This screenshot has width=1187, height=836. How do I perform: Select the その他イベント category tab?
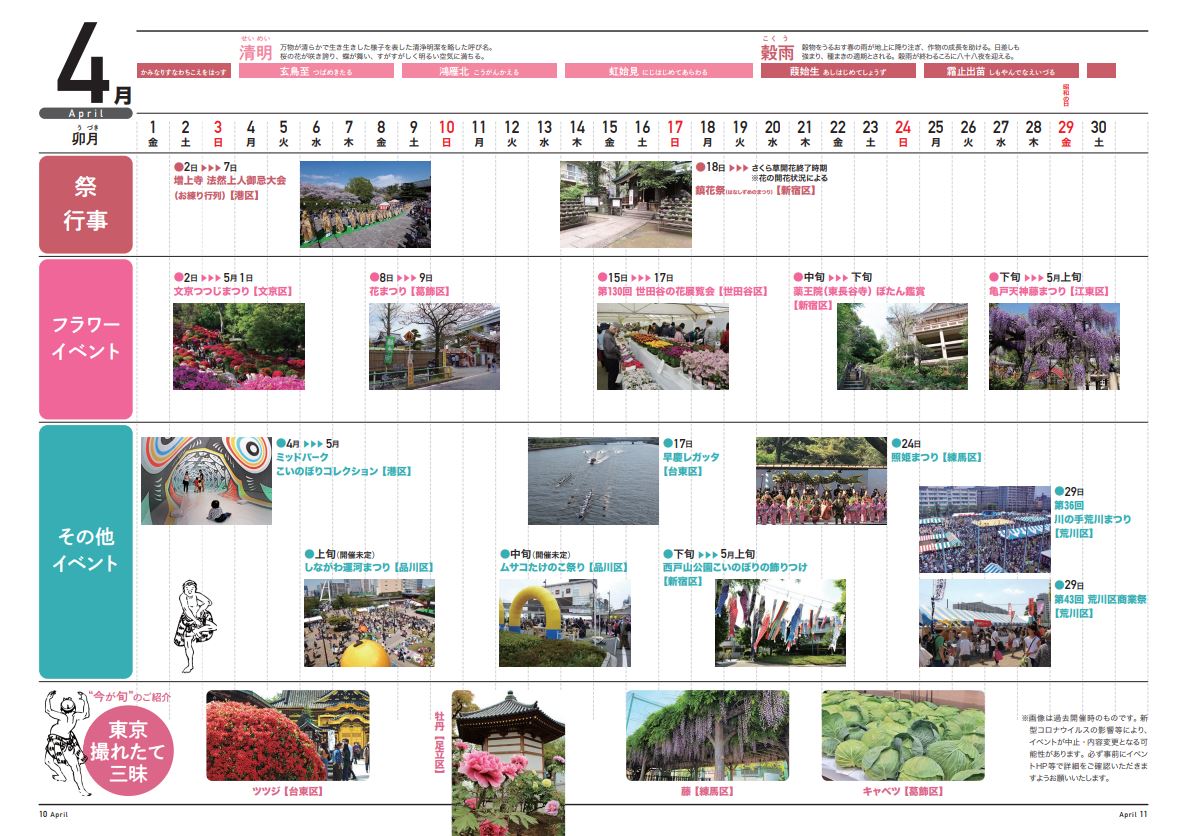point(86,551)
